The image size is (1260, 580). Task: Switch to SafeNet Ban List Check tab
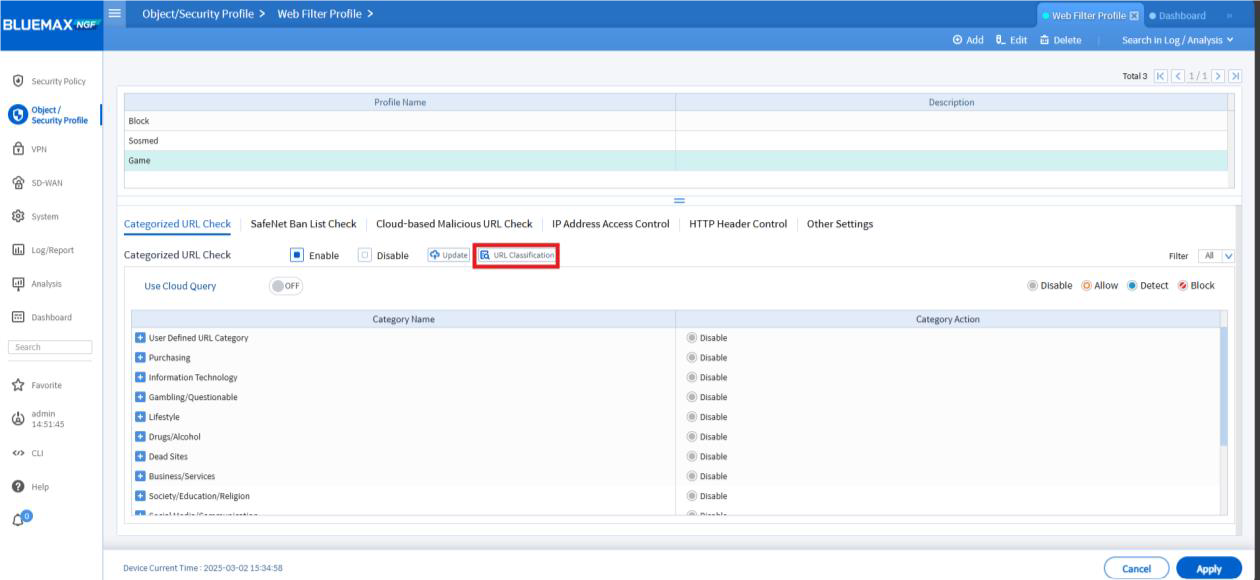tap(303, 224)
